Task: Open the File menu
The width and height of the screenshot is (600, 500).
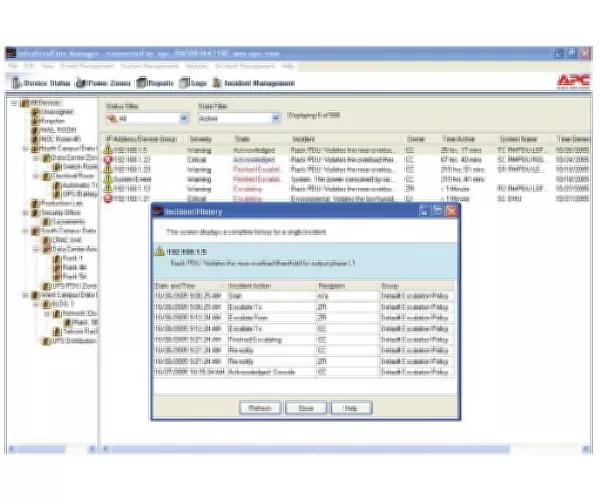Action: (13, 66)
